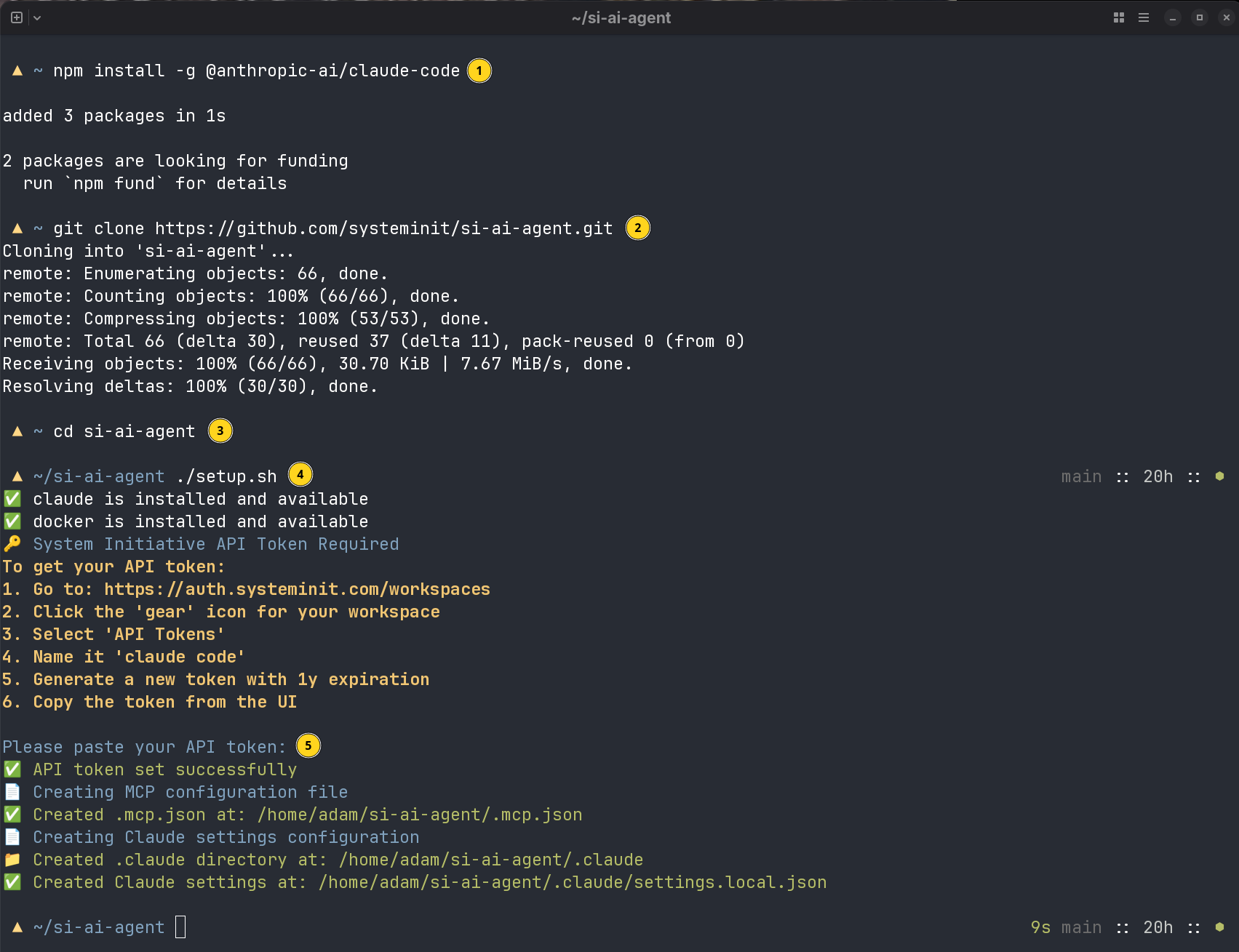Expand the new tab dropdown chevron
The width and height of the screenshot is (1239, 952).
37,17
